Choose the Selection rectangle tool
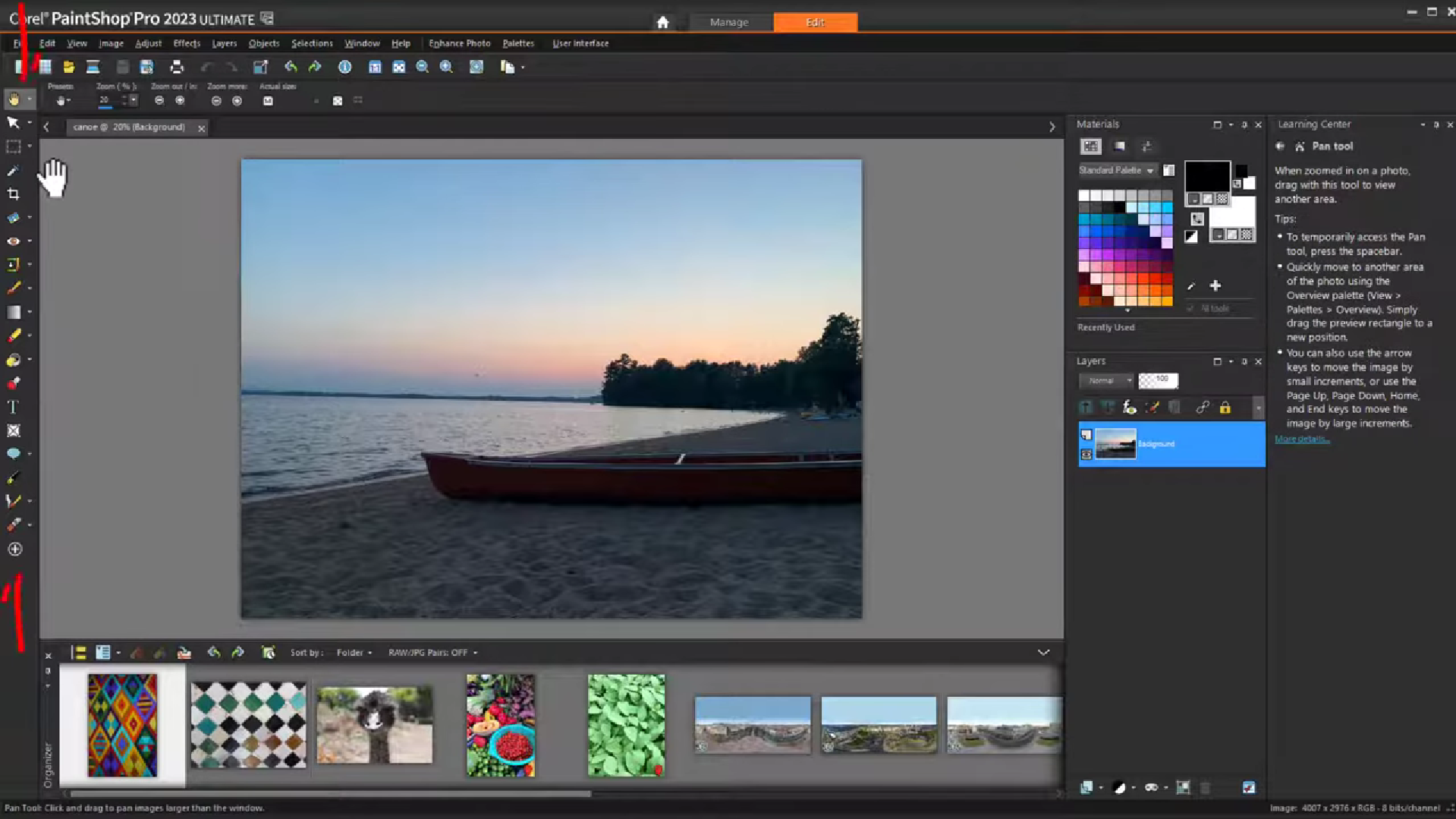Image resolution: width=1456 pixels, height=819 pixels. (x=13, y=146)
